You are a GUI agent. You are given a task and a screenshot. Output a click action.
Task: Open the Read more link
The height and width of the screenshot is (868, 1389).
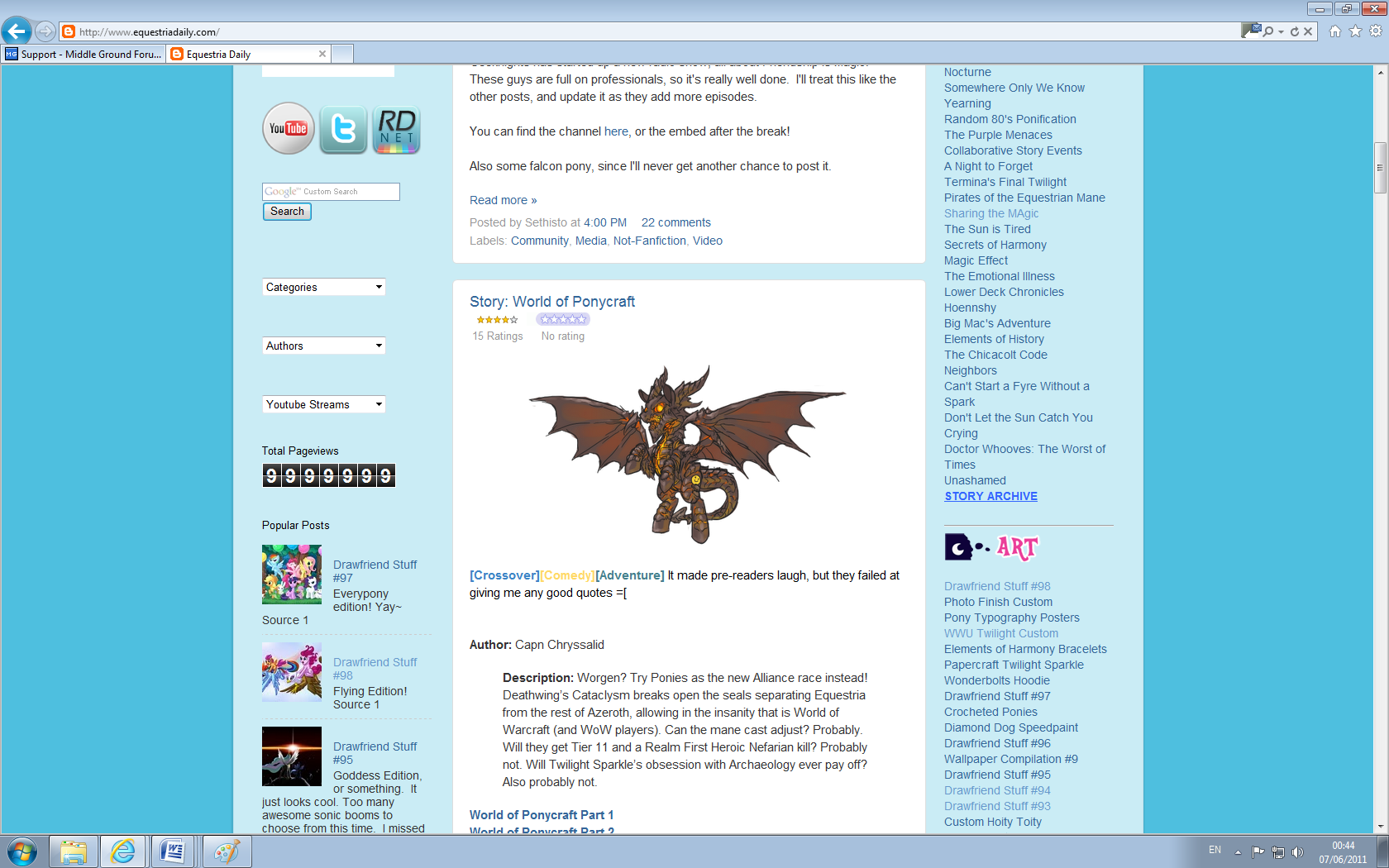click(503, 200)
